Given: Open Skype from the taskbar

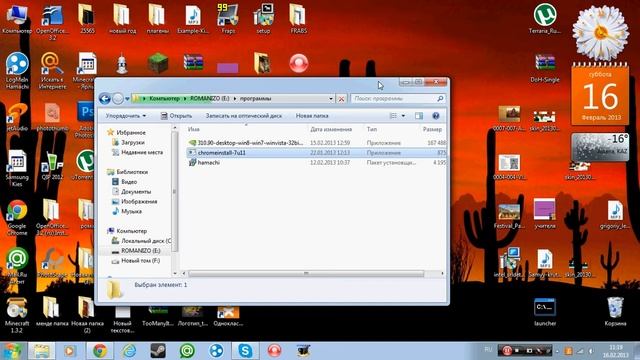Looking at the screenshot, I should pos(245,351).
